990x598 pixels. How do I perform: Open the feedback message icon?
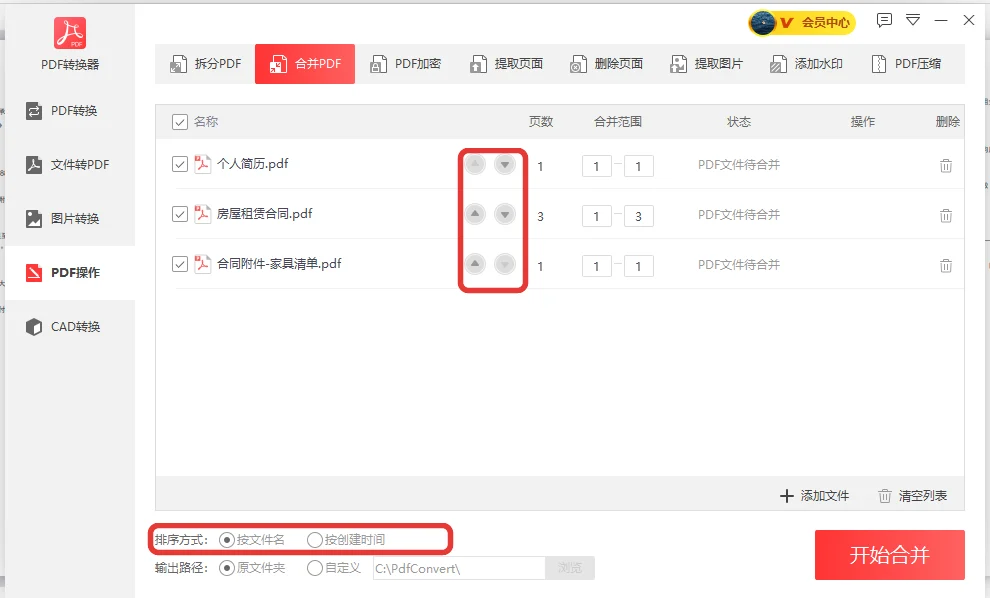pyautogui.click(x=884, y=20)
